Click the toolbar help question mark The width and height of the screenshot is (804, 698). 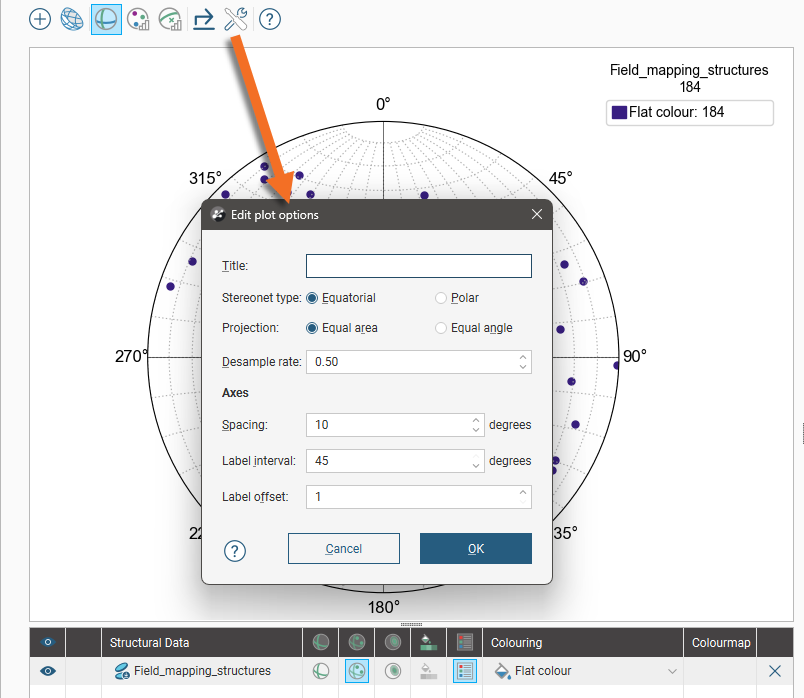click(270, 19)
